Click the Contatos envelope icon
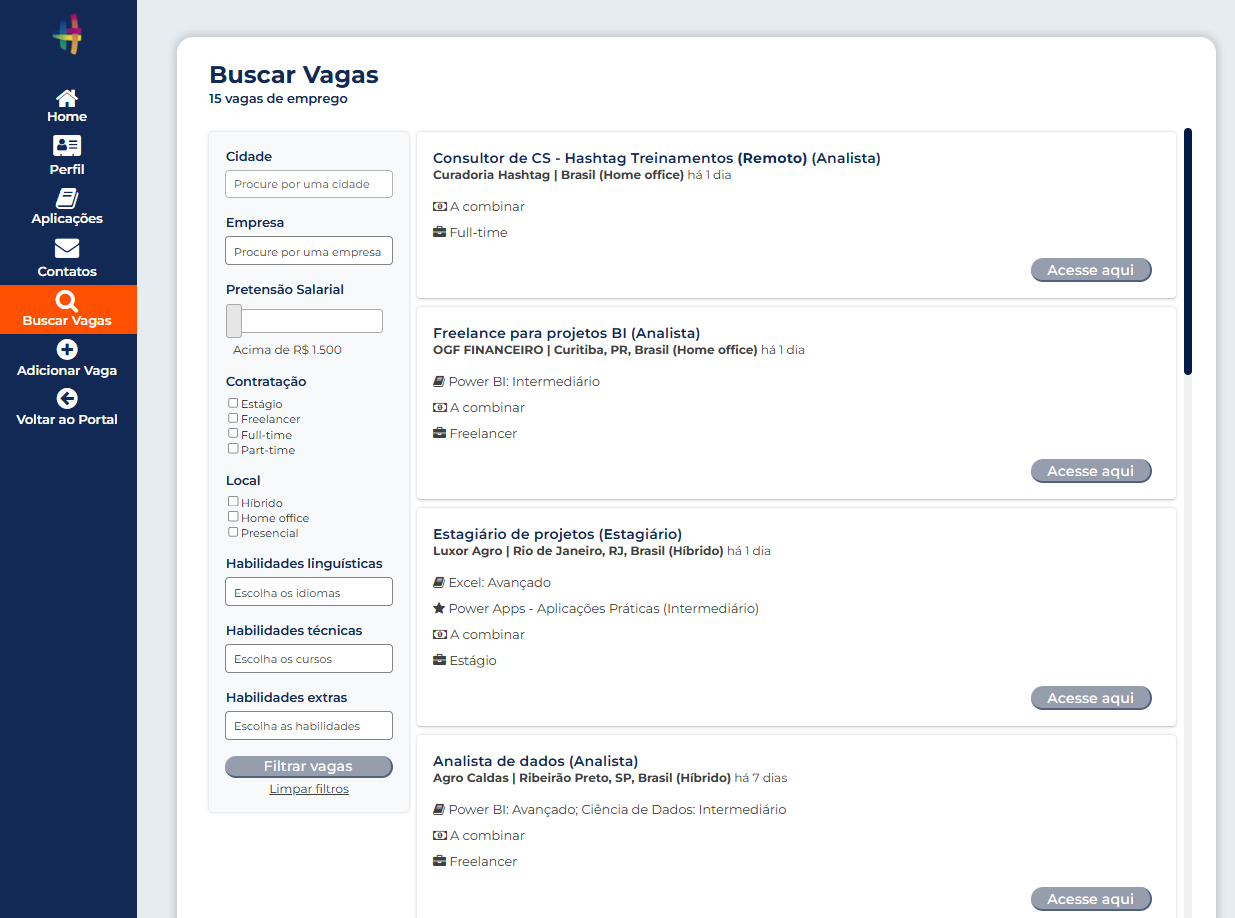 [x=67, y=248]
